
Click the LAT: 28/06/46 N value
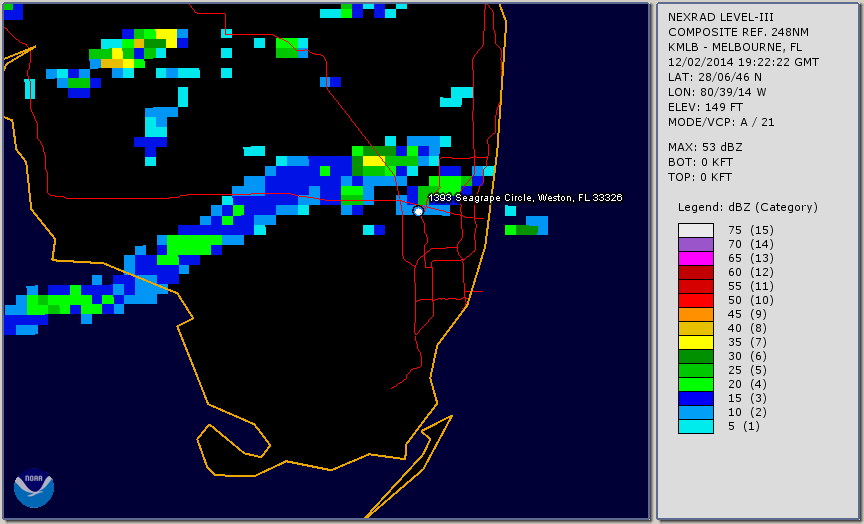[x=715, y=77]
